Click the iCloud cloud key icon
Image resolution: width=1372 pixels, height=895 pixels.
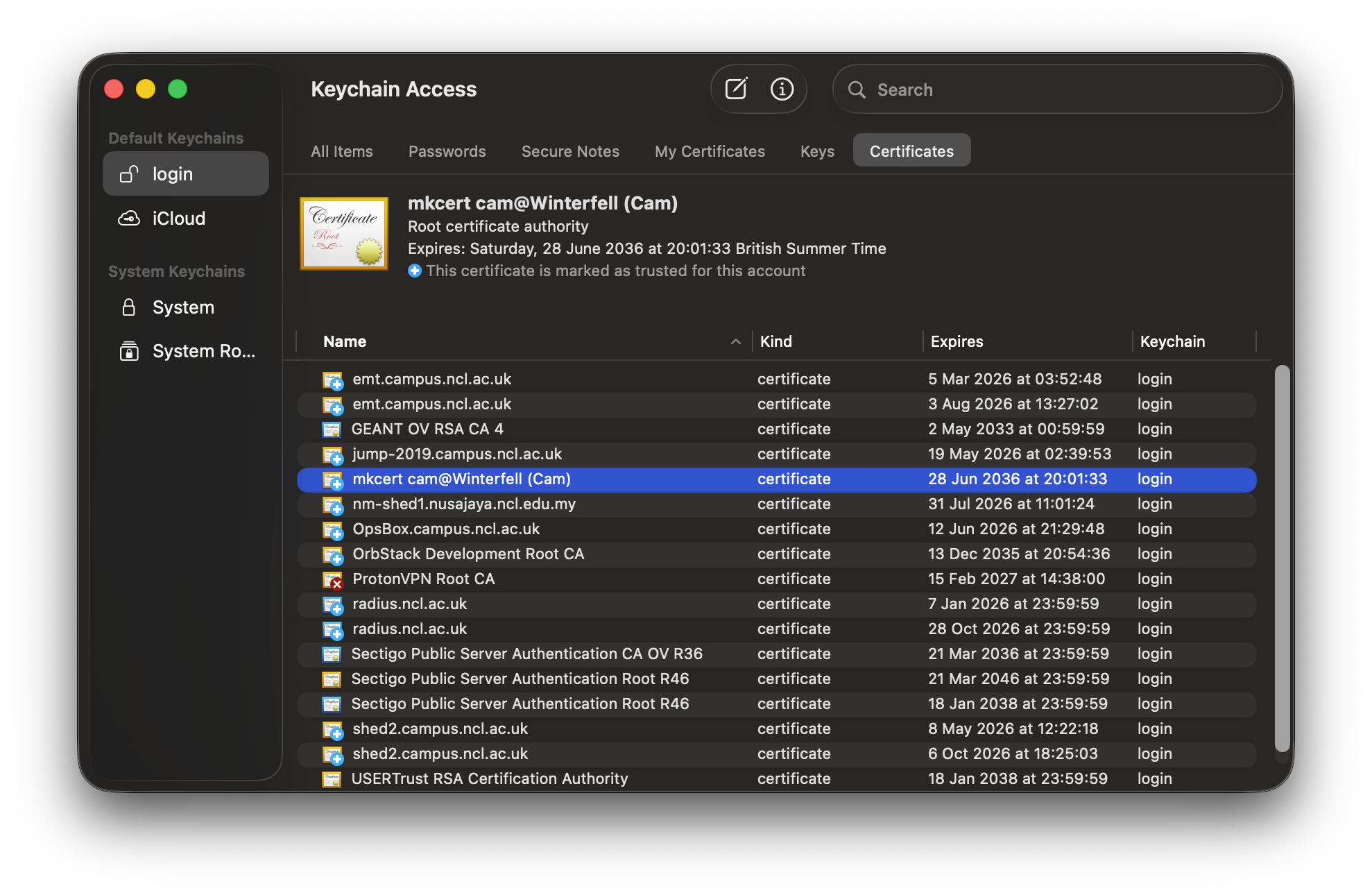tap(129, 219)
